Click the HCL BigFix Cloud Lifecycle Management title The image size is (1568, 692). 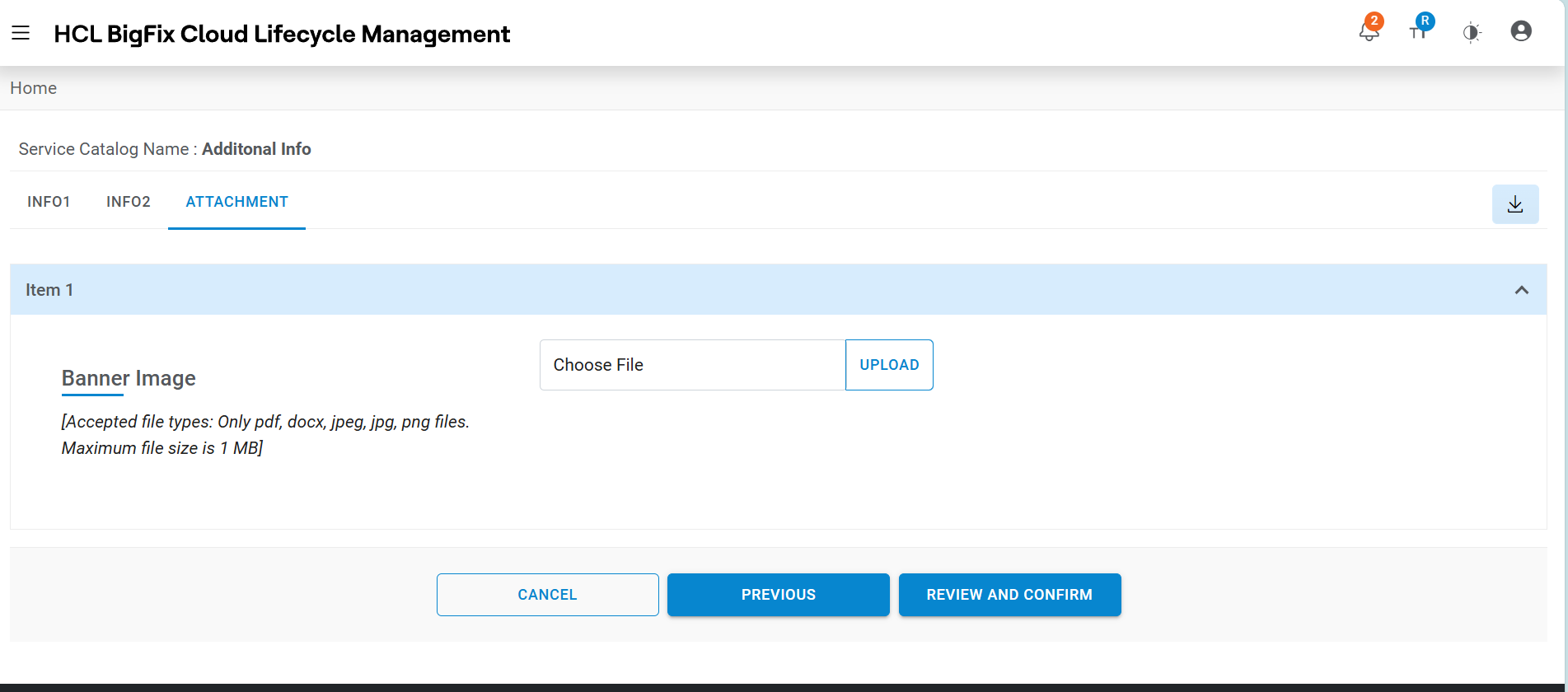click(x=282, y=34)
